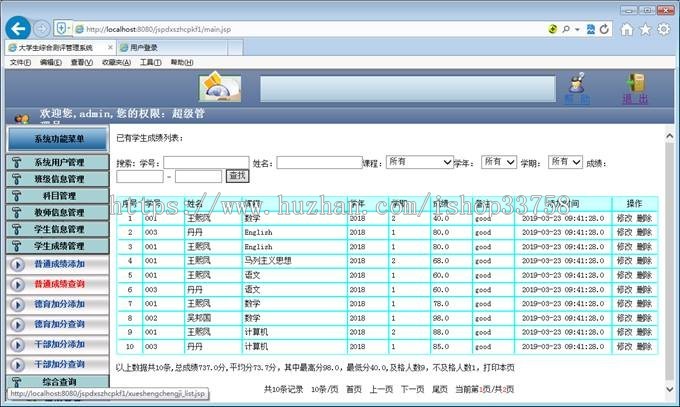The image size is (680, 407).
Task: Click the 退出 link in header
Action: pos(635,99)
